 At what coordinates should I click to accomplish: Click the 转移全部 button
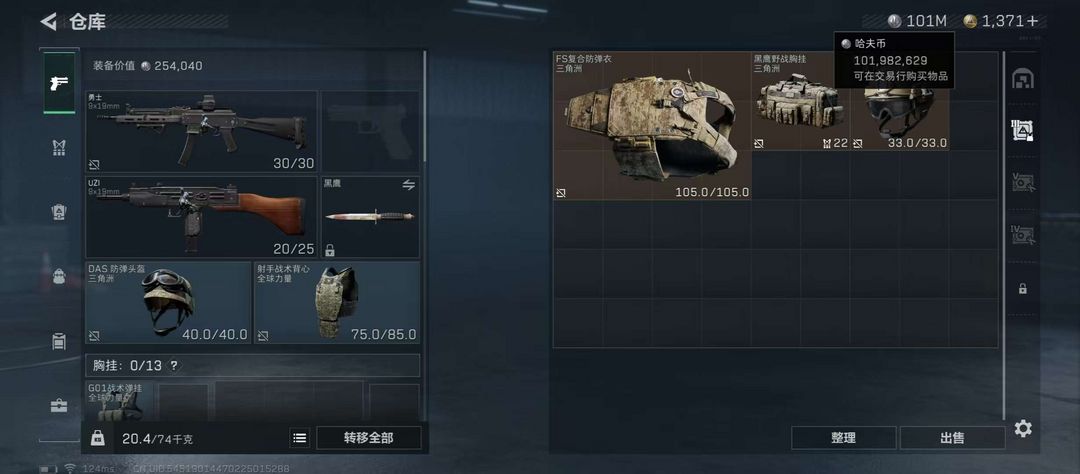coord(368,437)
